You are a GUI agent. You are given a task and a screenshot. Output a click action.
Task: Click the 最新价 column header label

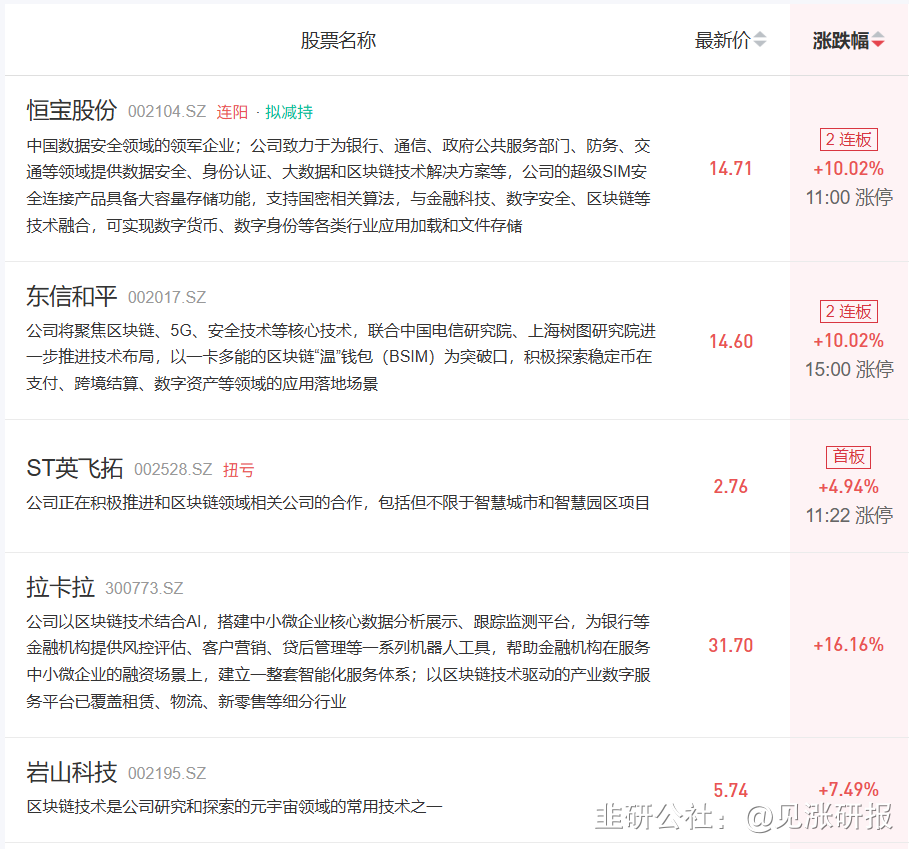click(x=722, y=41)
